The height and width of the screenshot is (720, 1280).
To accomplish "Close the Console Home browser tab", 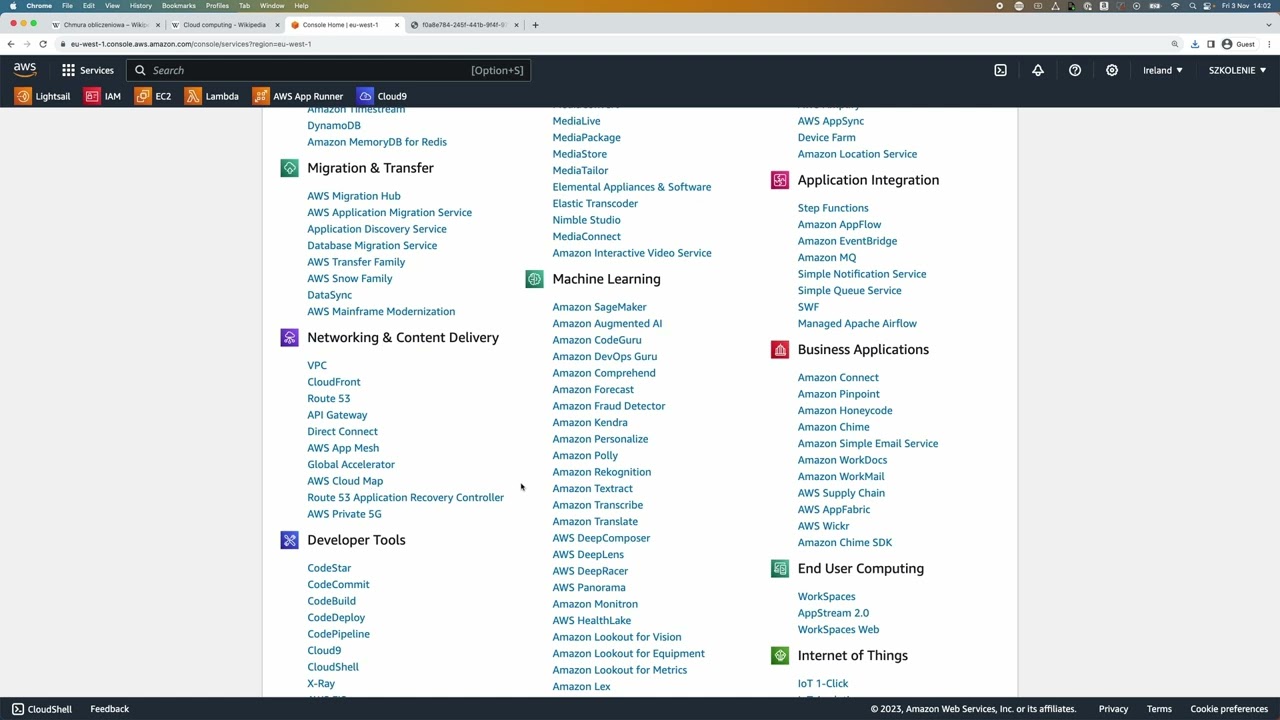I will point(397,25).
